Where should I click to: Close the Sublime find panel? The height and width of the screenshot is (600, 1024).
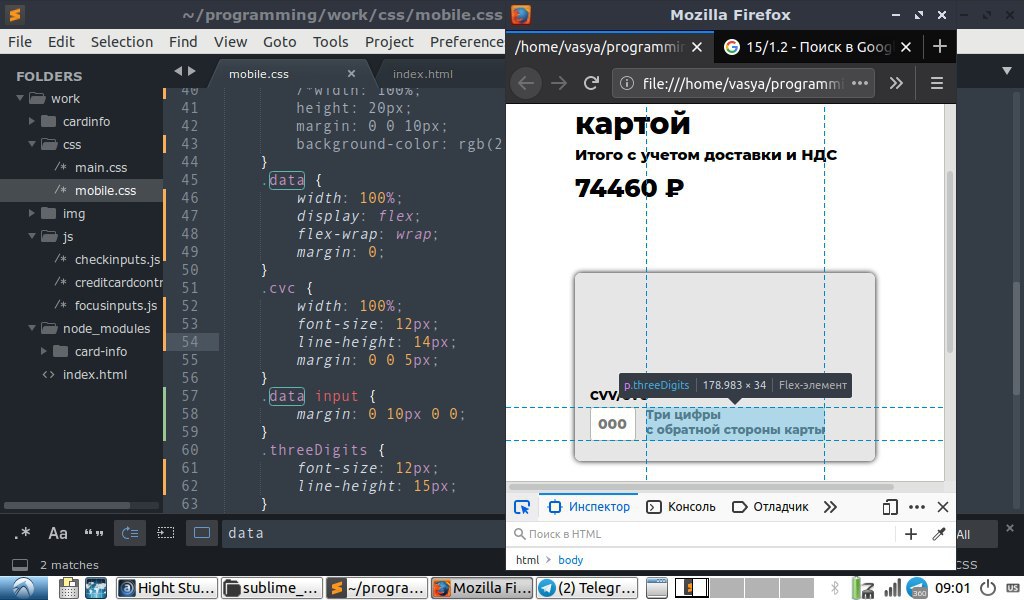click(x=1010, y=528)
